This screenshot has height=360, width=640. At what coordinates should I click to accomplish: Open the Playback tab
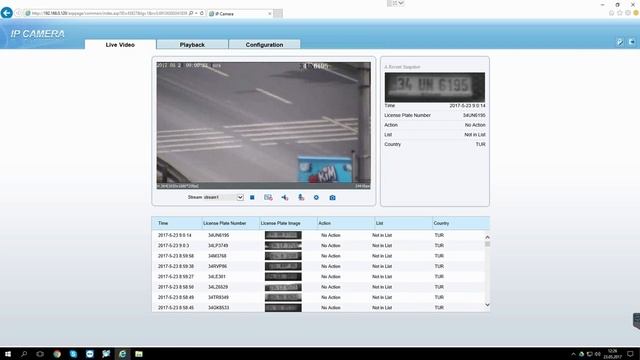(x=192, y=44)
